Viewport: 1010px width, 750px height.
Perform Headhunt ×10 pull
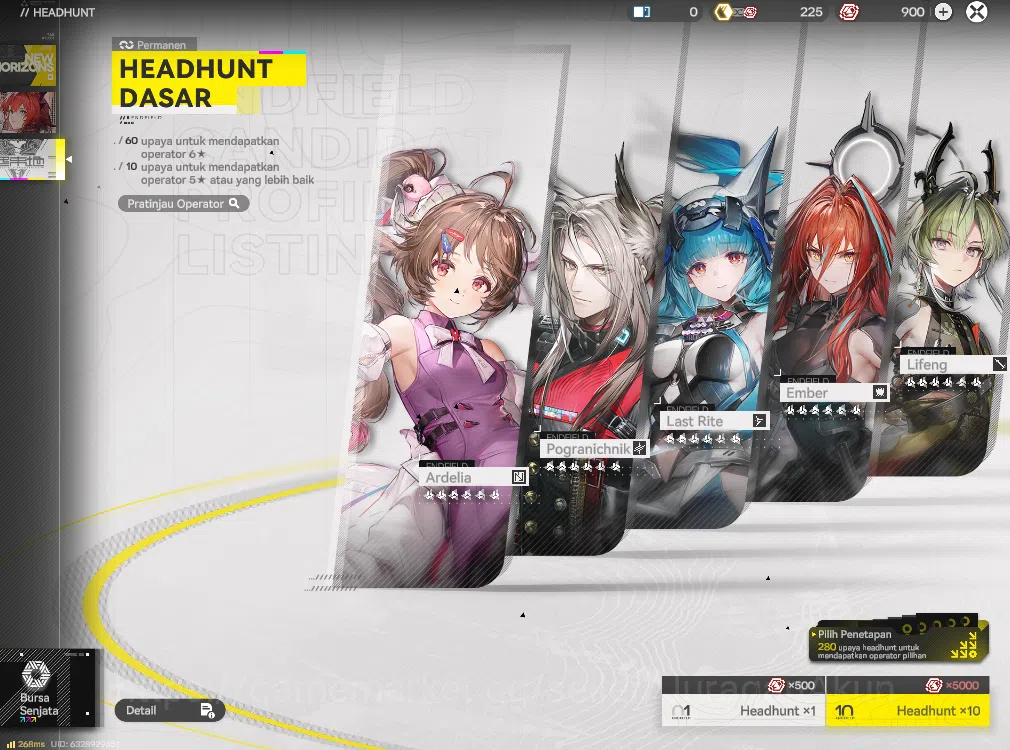[x=907, y=711]
